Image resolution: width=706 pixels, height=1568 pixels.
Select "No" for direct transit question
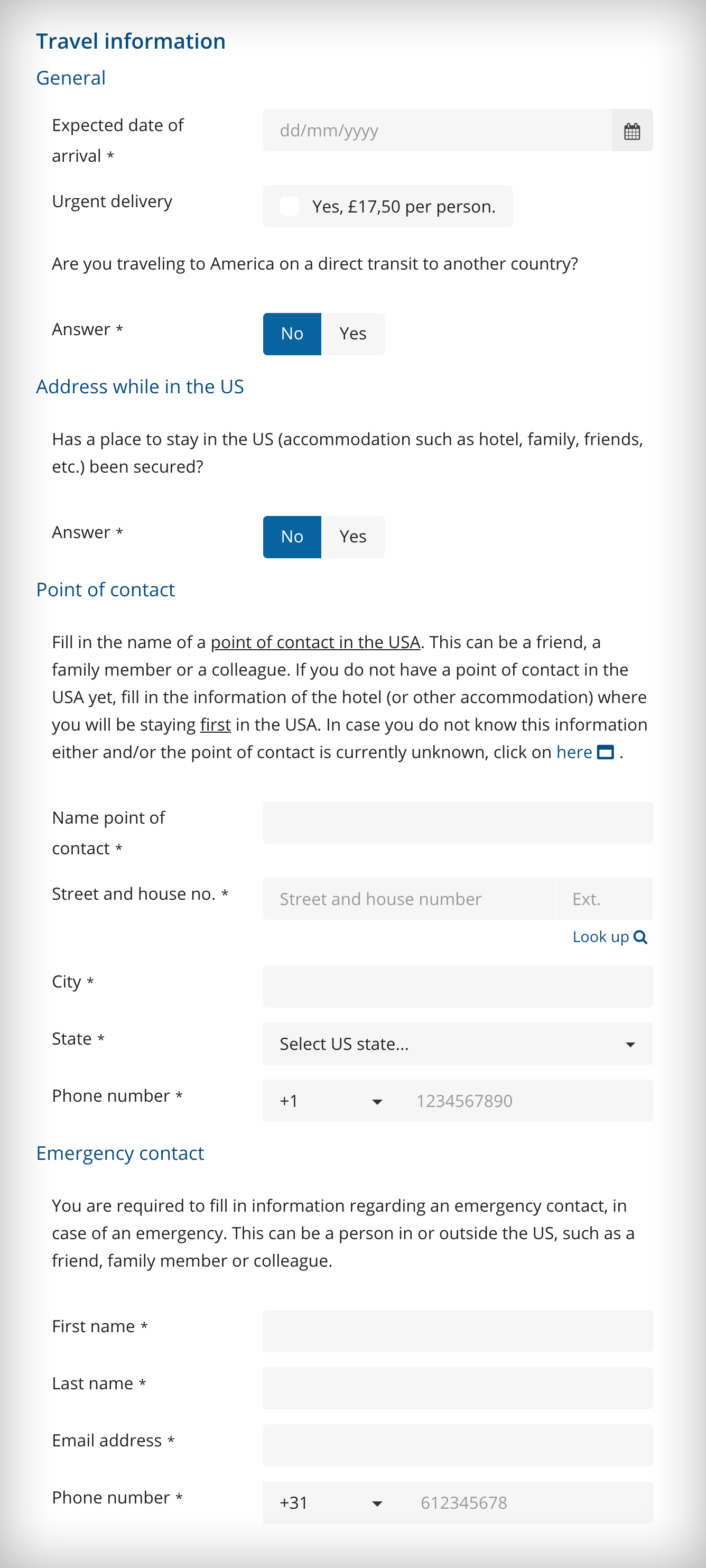(x=292, y=334)
